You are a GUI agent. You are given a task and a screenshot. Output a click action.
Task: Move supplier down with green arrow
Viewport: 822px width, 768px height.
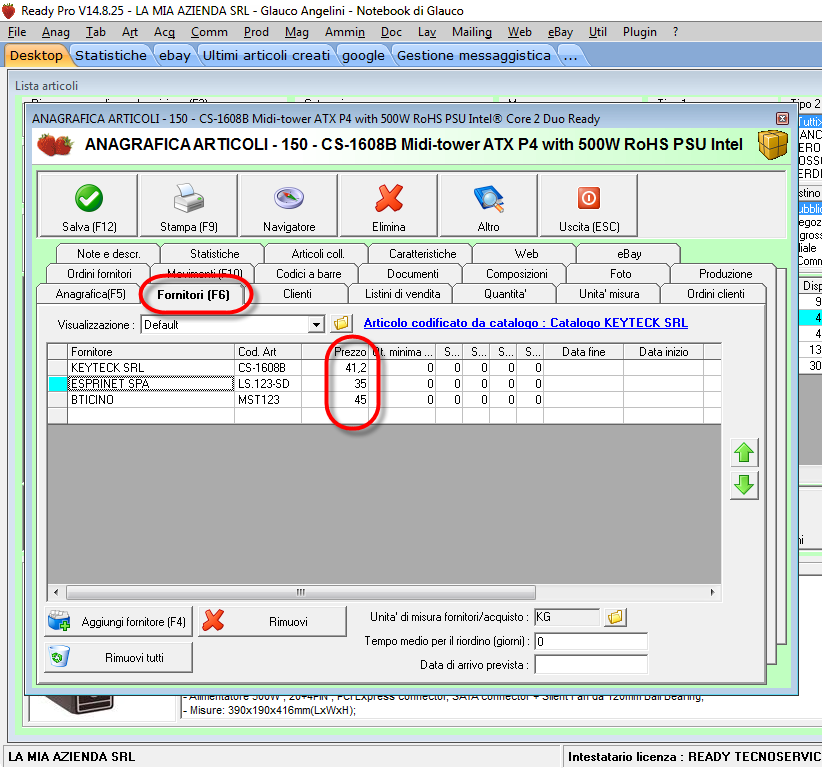pos(744,485)
